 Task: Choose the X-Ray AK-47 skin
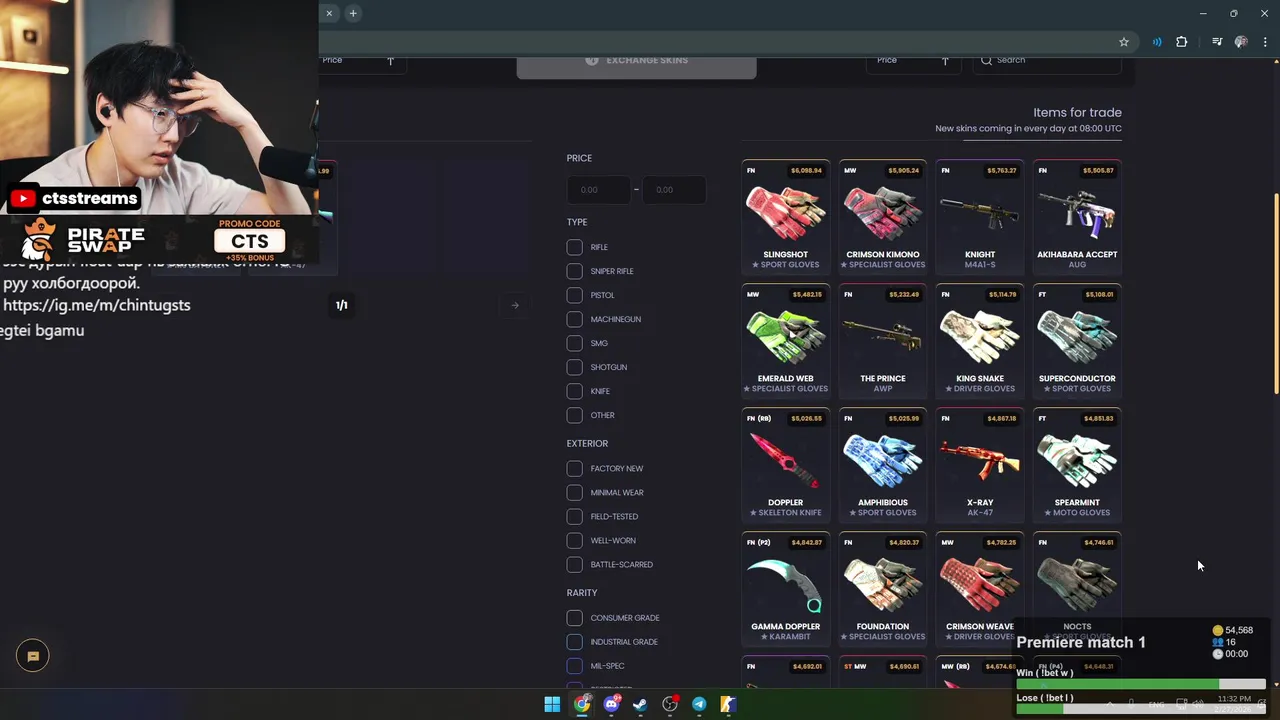point(979,465)
